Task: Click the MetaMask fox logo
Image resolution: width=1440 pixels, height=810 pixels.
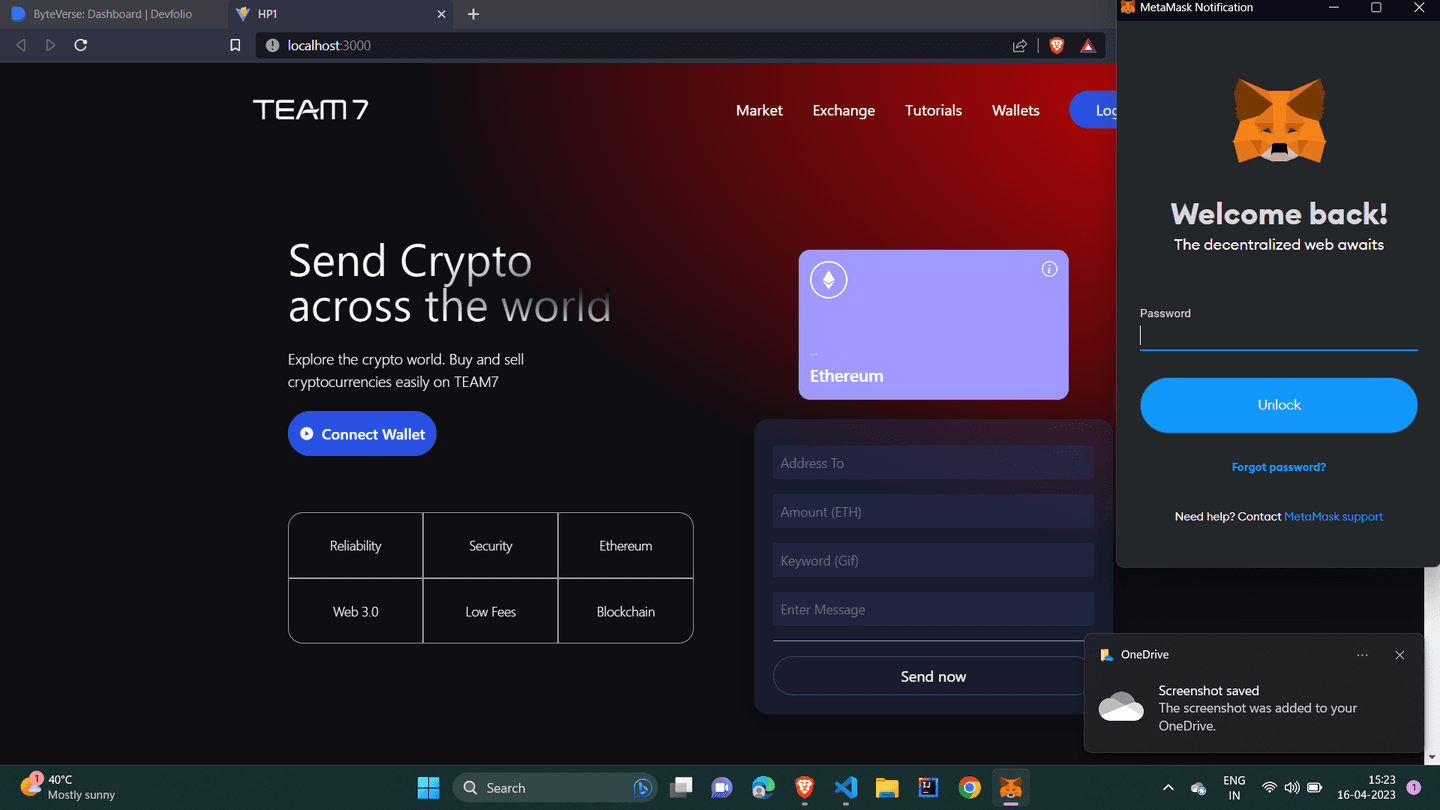Action: pyautogui.click(x=1279, y=121)
